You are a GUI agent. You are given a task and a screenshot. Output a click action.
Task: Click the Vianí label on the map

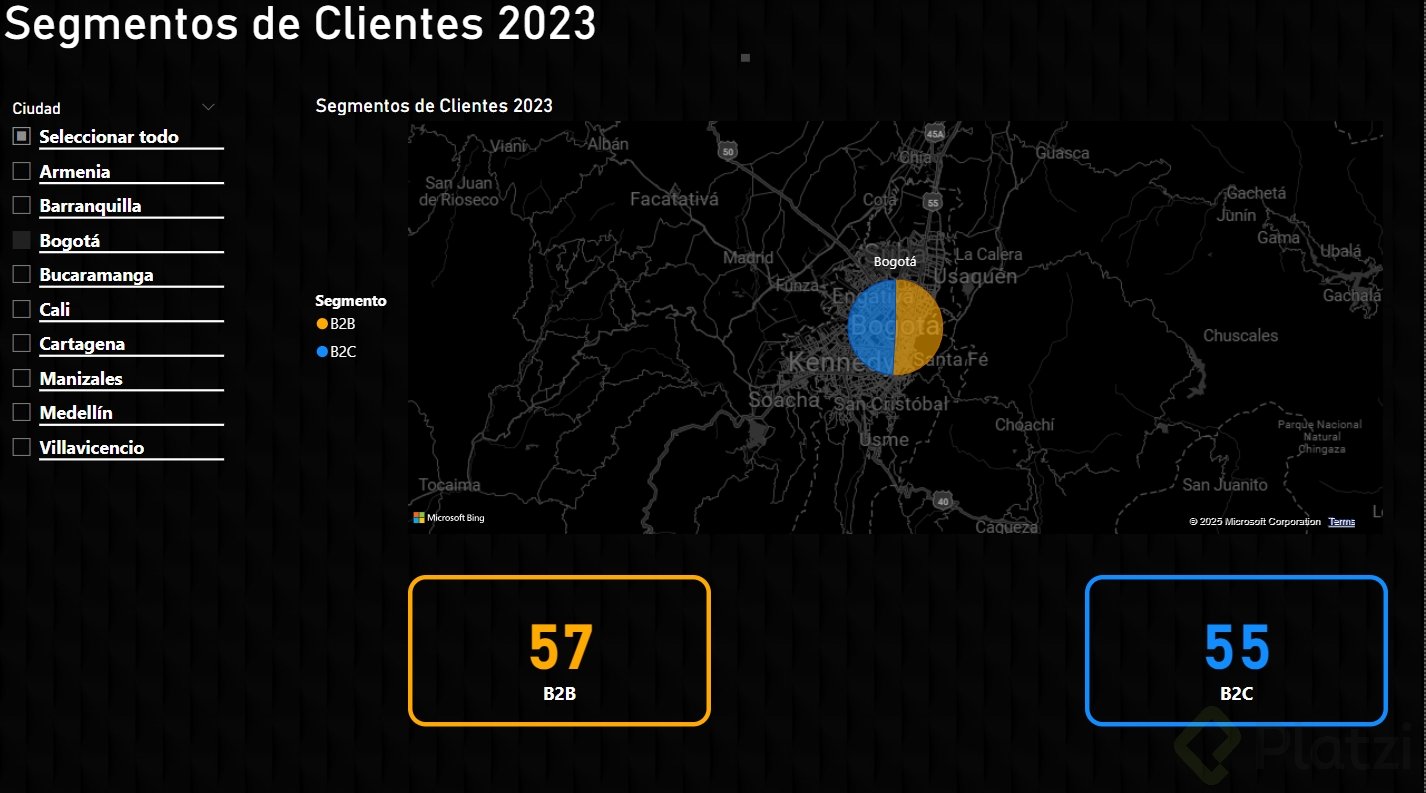click(508, 146)
